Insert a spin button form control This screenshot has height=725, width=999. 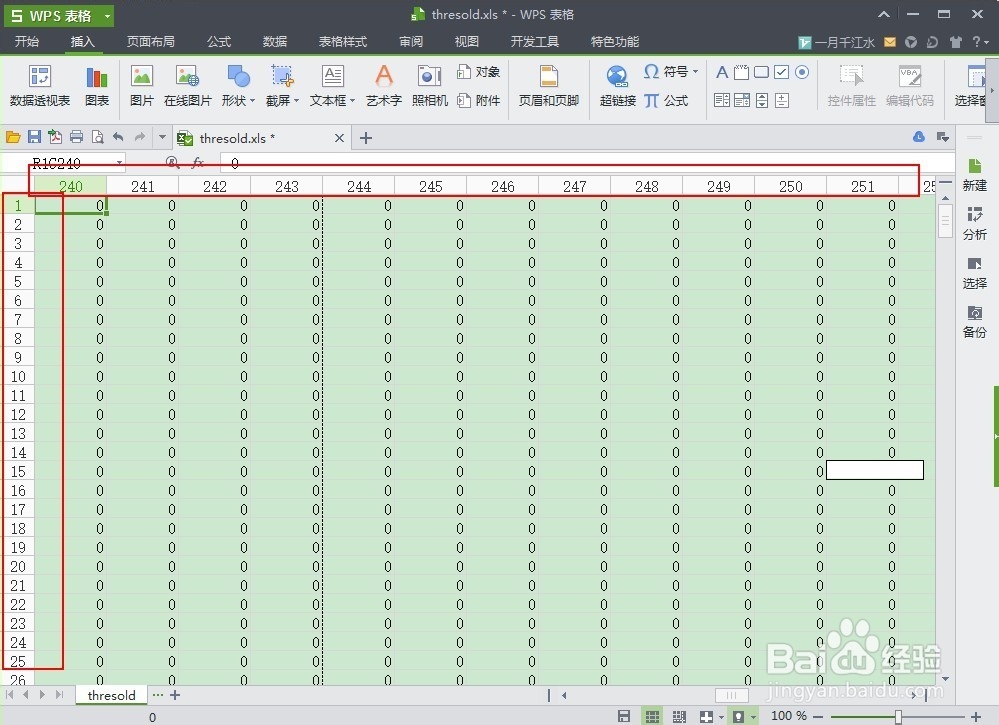click(782, 100)
